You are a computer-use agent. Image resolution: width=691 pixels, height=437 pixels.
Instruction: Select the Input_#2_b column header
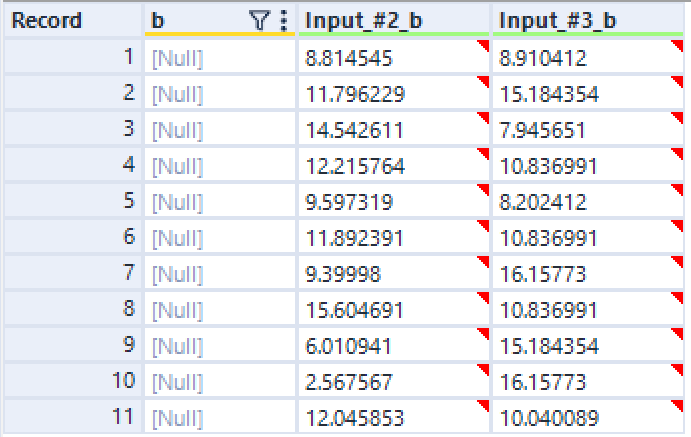(x=394, y=20)
